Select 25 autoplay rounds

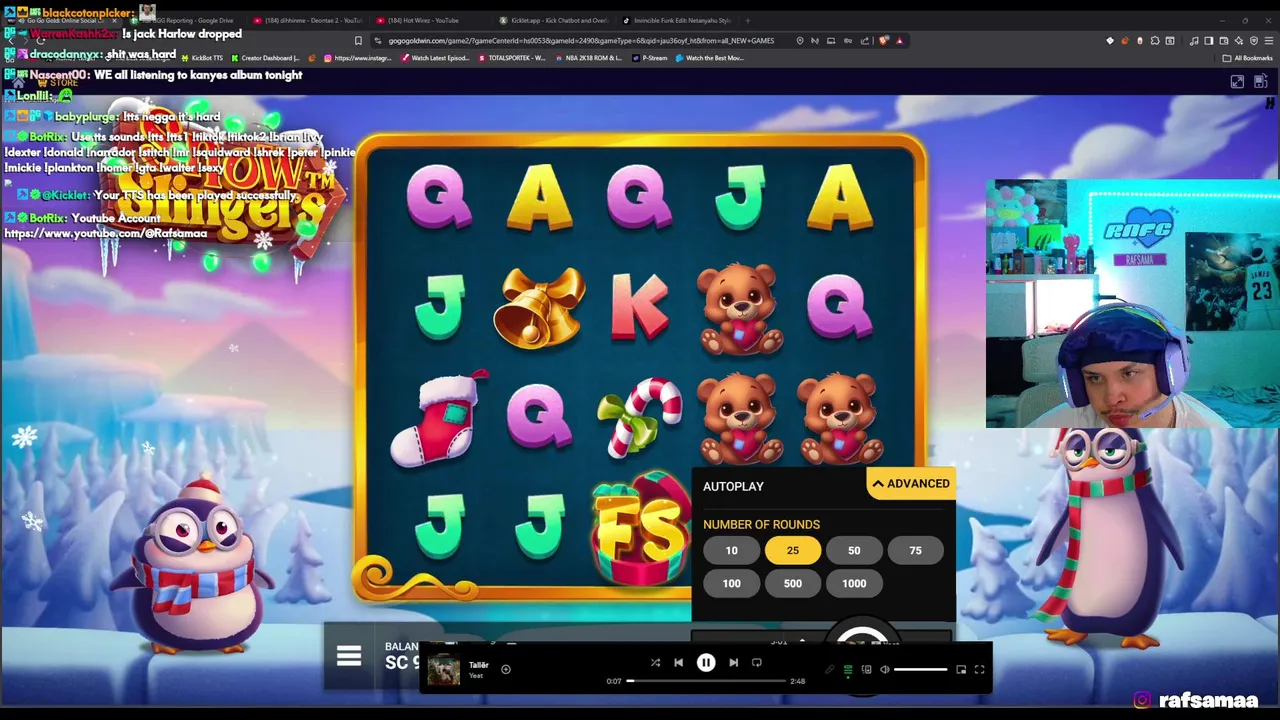(x=793, y=550)
